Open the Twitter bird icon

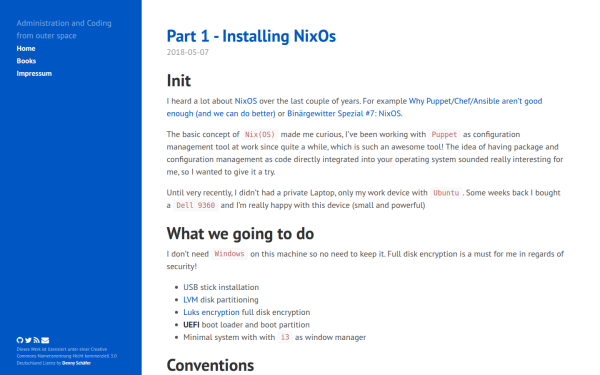pyautogui.click(x=28, y=340)
